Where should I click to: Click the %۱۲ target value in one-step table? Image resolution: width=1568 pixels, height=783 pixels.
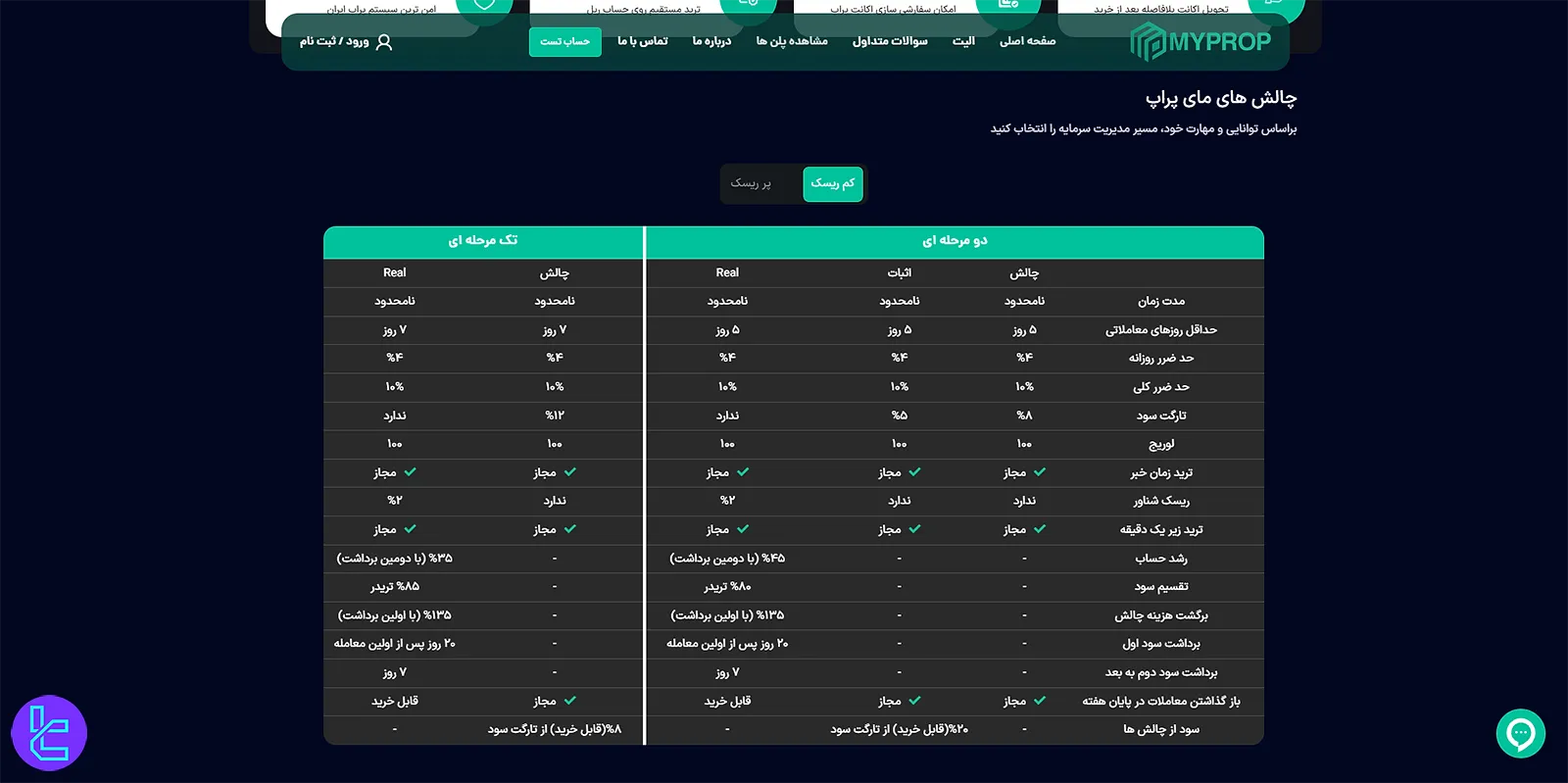555,416
